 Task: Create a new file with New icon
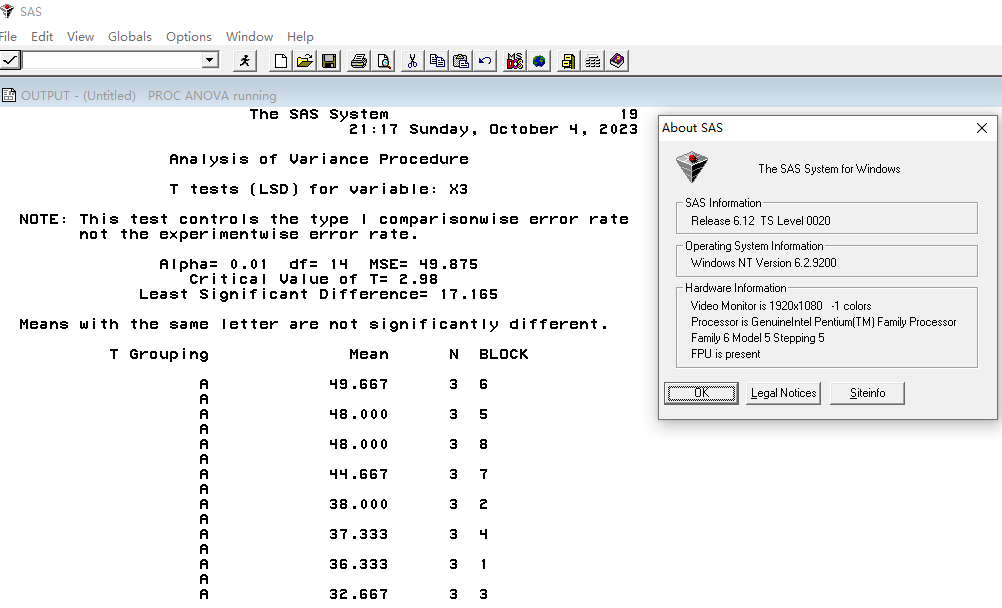pos(281,61)
